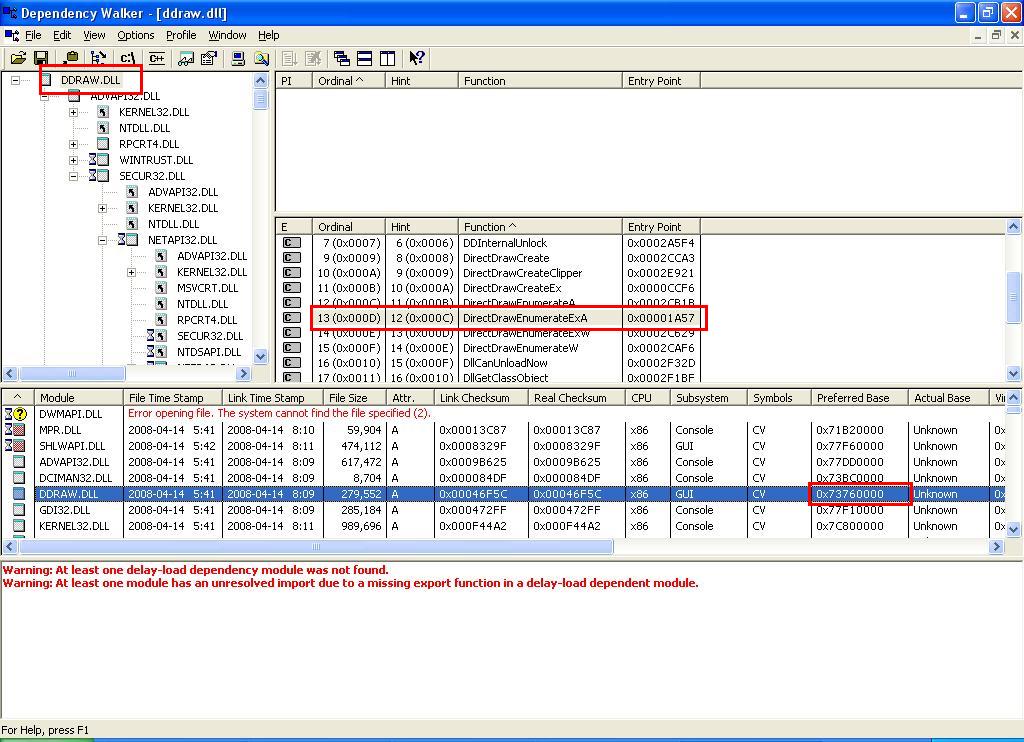Click the Tile Vertically toolbar icon
Image resolution: width=1024 pixels, height=742 pixels.
point(387,58)
